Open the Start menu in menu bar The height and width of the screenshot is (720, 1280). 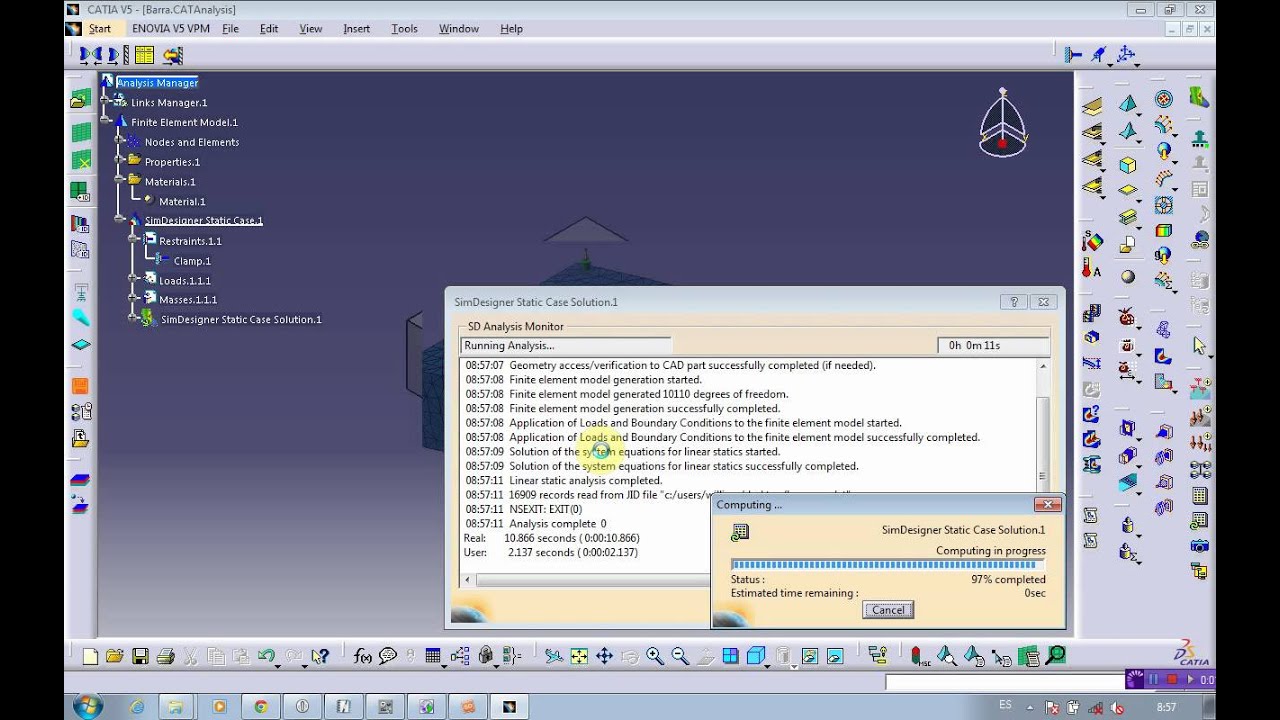[x=99, y=29]
